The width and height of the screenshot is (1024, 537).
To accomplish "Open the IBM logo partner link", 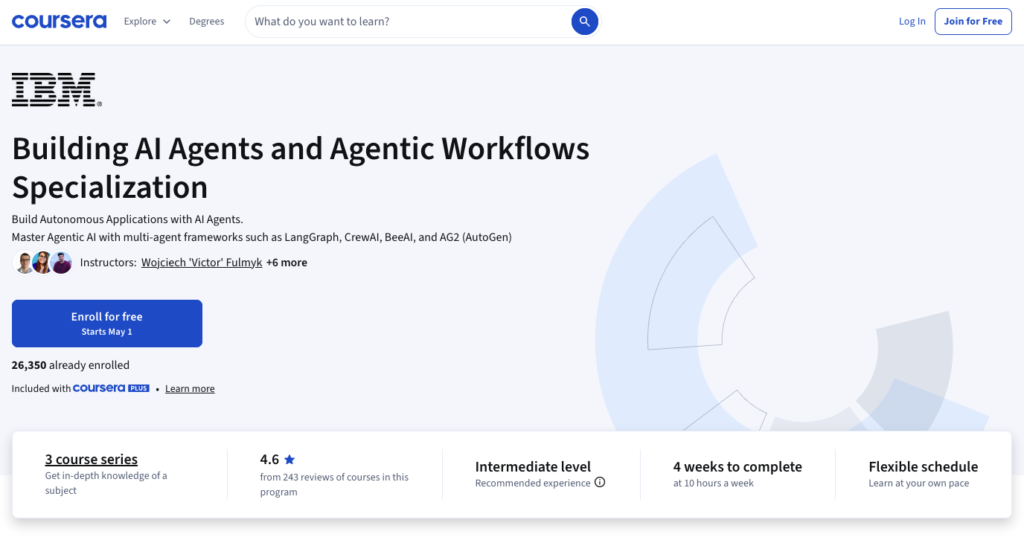I will click(57, 90).
